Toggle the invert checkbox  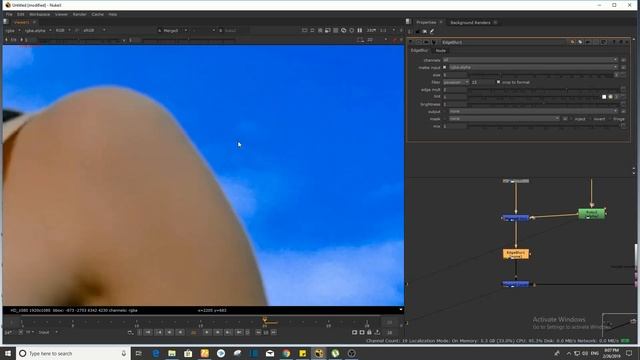click(x=591, y=119)
